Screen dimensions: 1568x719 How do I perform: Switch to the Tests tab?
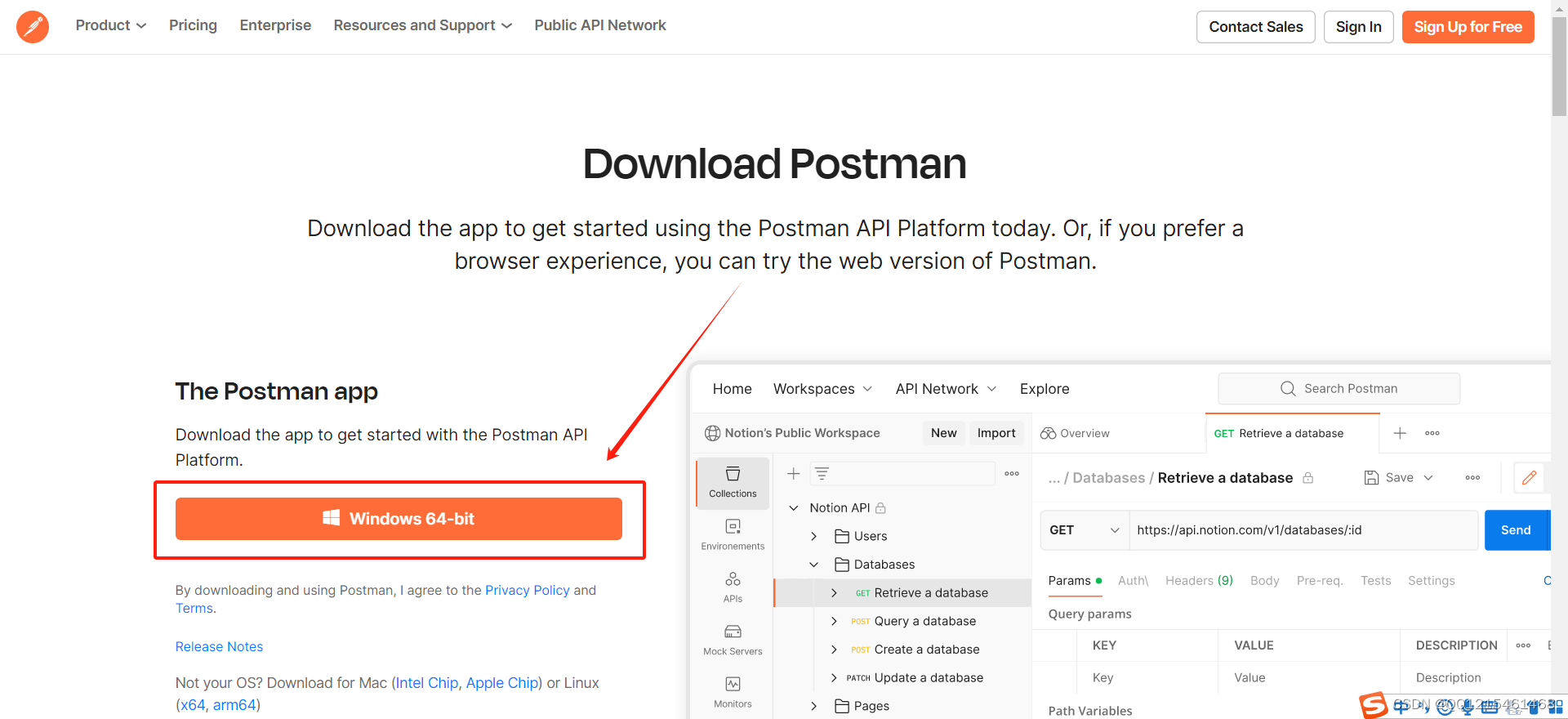coord(1375,581)
